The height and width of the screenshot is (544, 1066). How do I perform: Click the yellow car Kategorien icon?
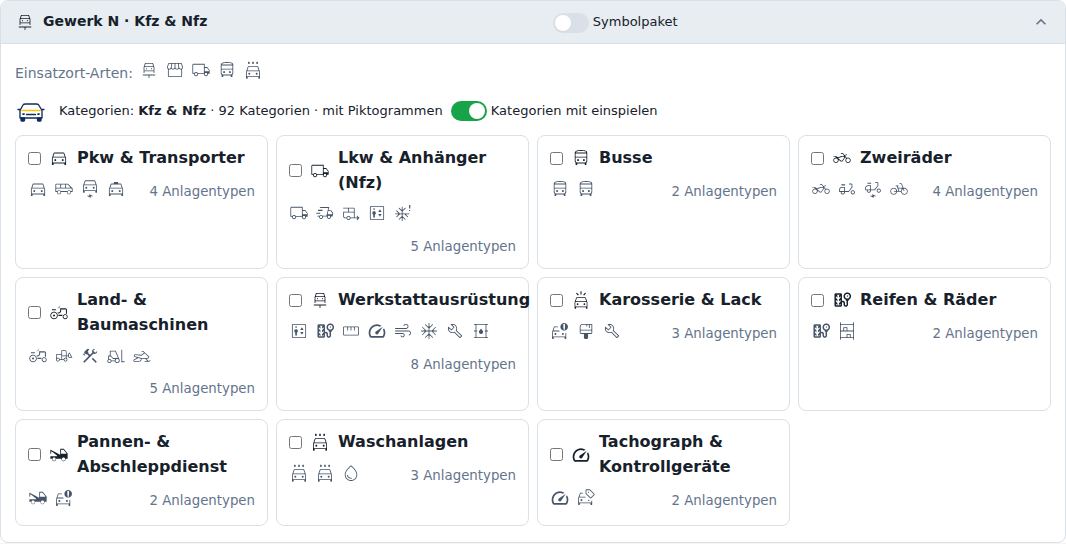pyautogui.click(x=31, y=112)
